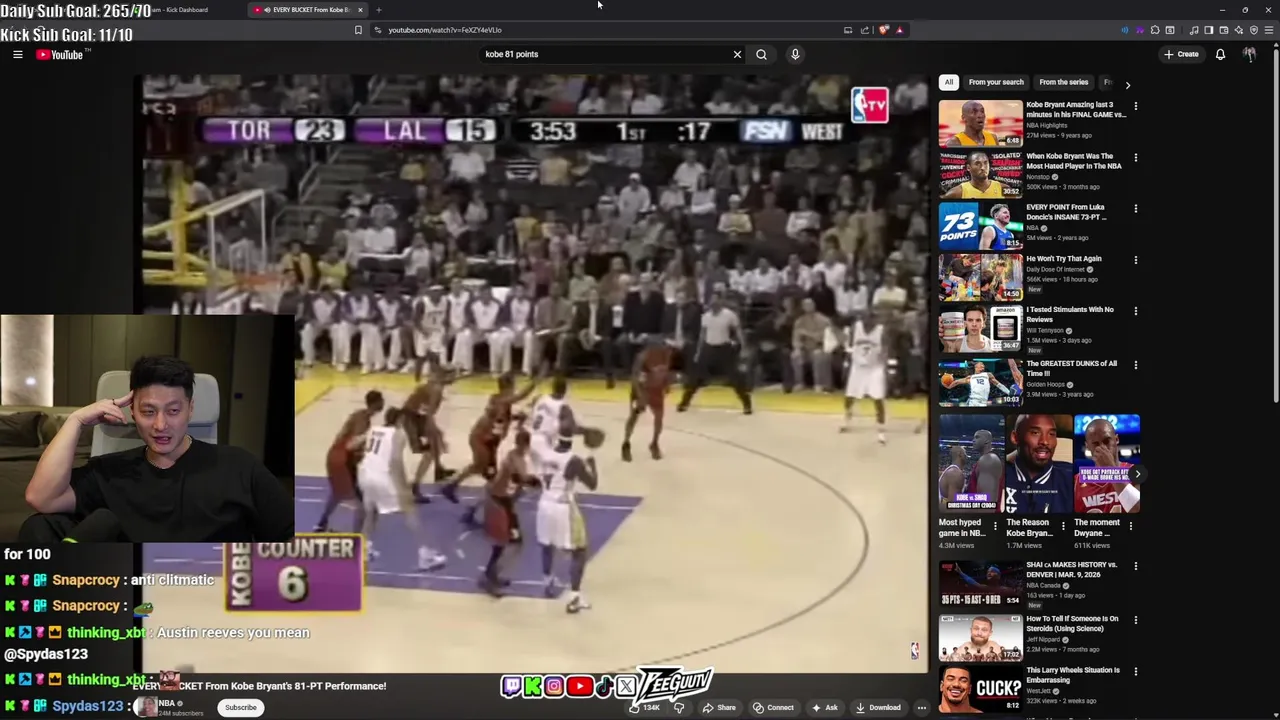Subscribe to the NBA channel
This screenshot has width=1280, height=720.
pyautogui.click(x=241, y=708)
